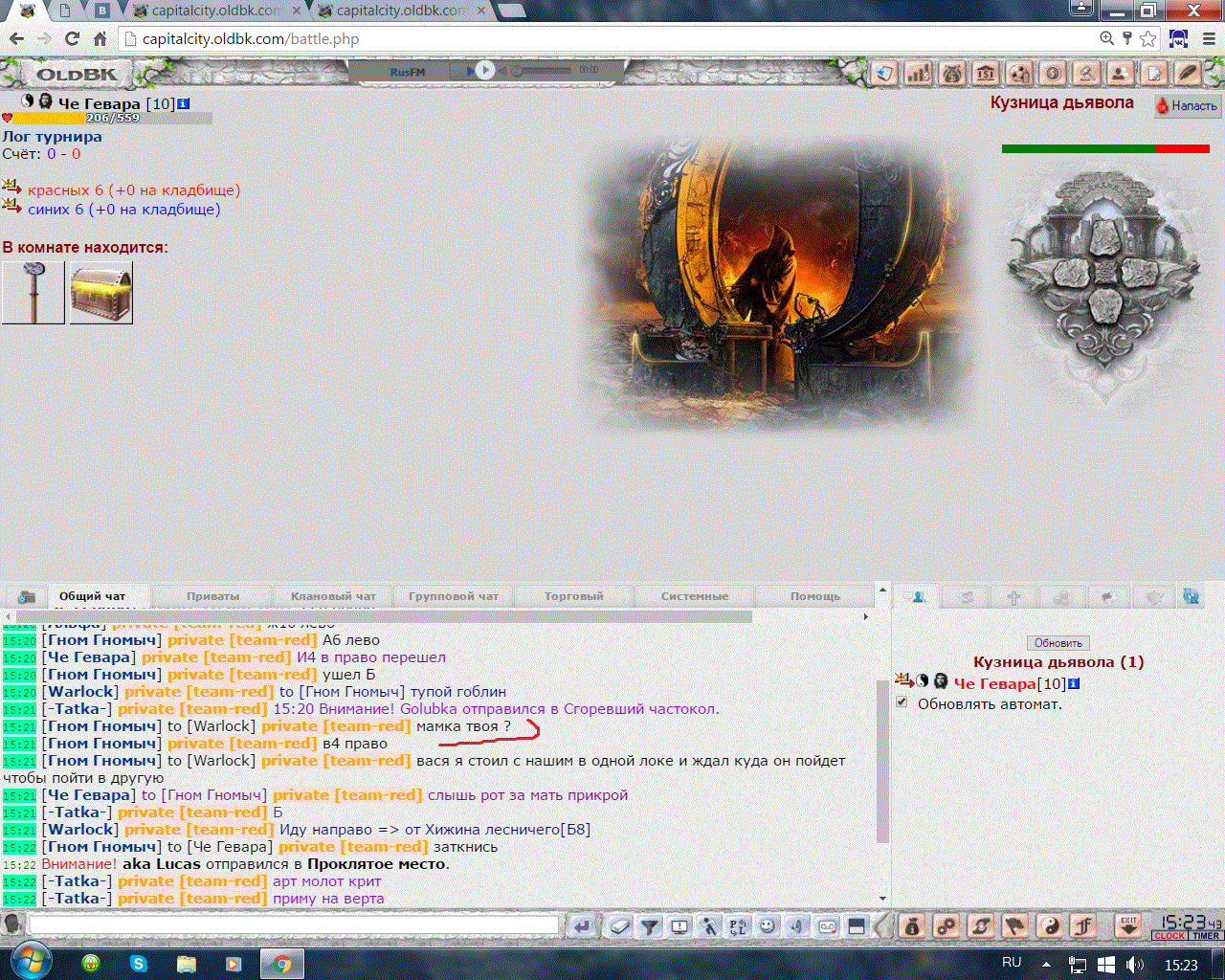Play the RusFM radio player
The width and height of the screenshot is (1225, 980).
[484, 70]
